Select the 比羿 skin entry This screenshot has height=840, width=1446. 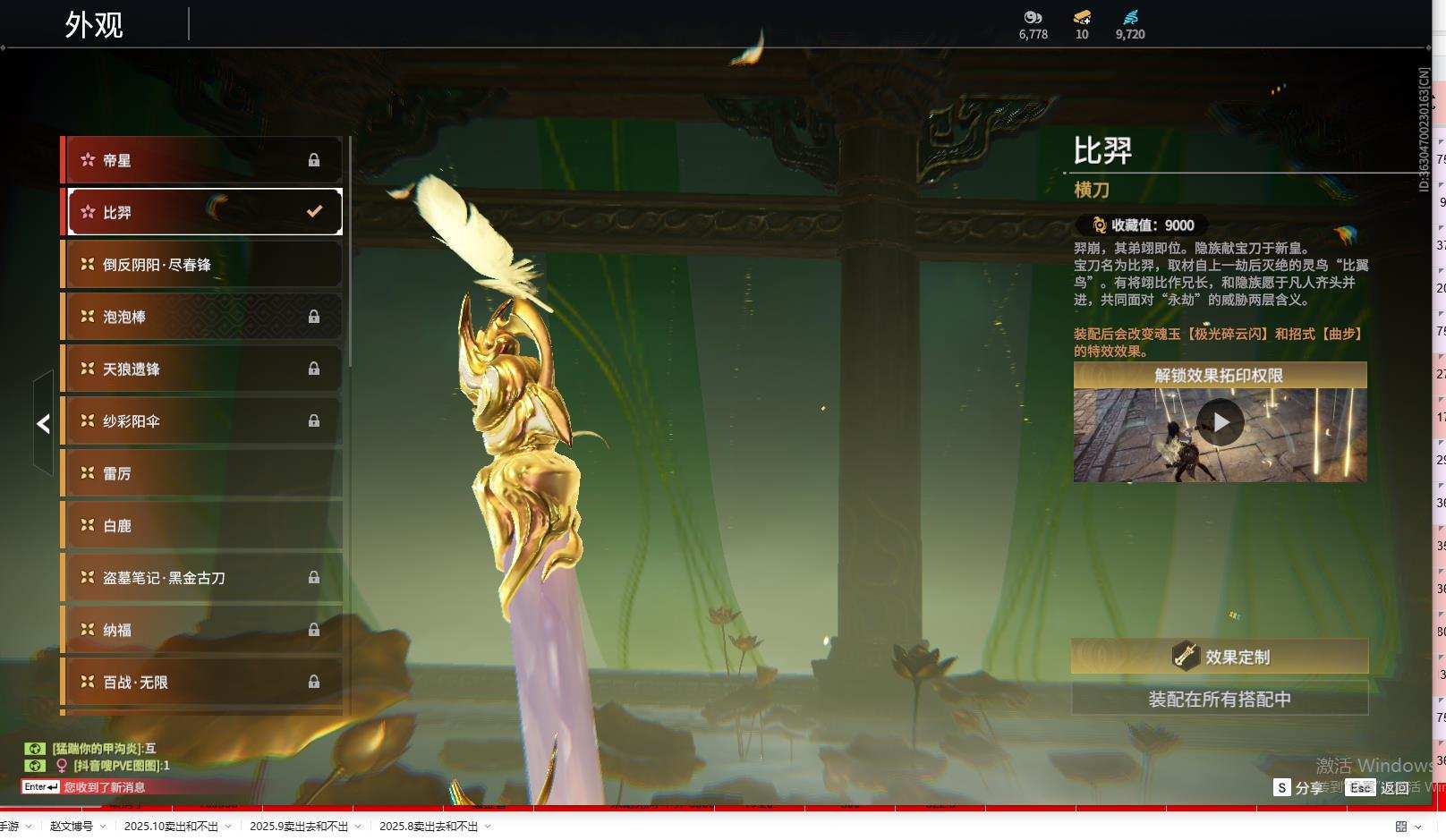pos(201,212)
